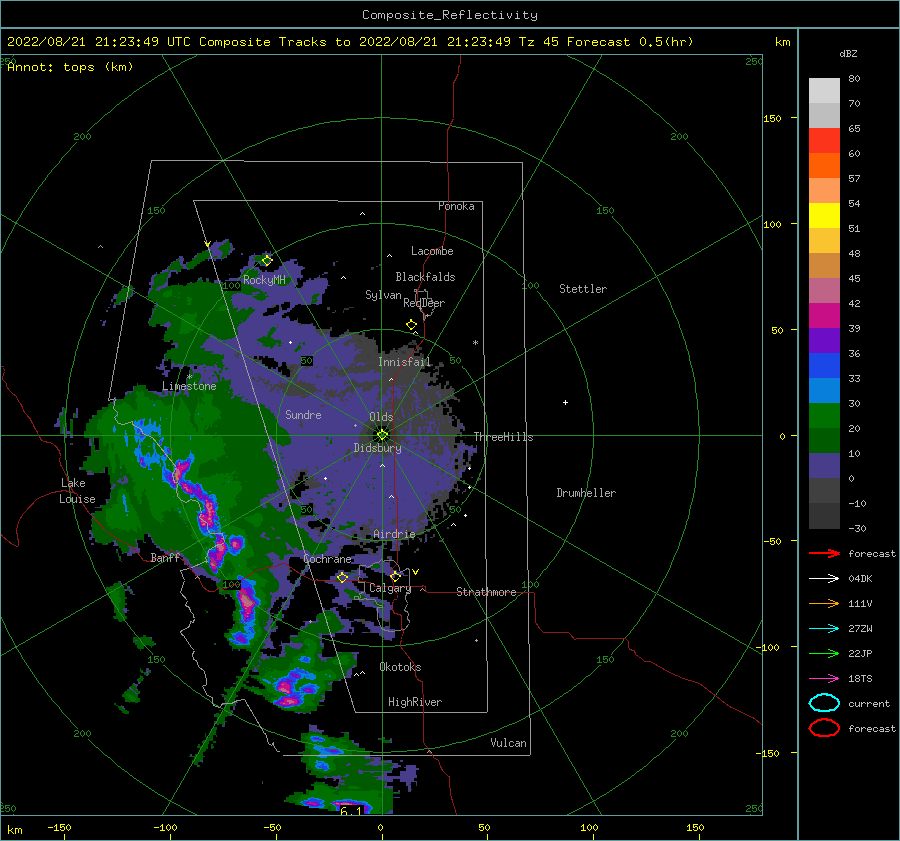The image size is (900, 841).
Task: Click the Drumheller label
Action: (x=586, y=493)
